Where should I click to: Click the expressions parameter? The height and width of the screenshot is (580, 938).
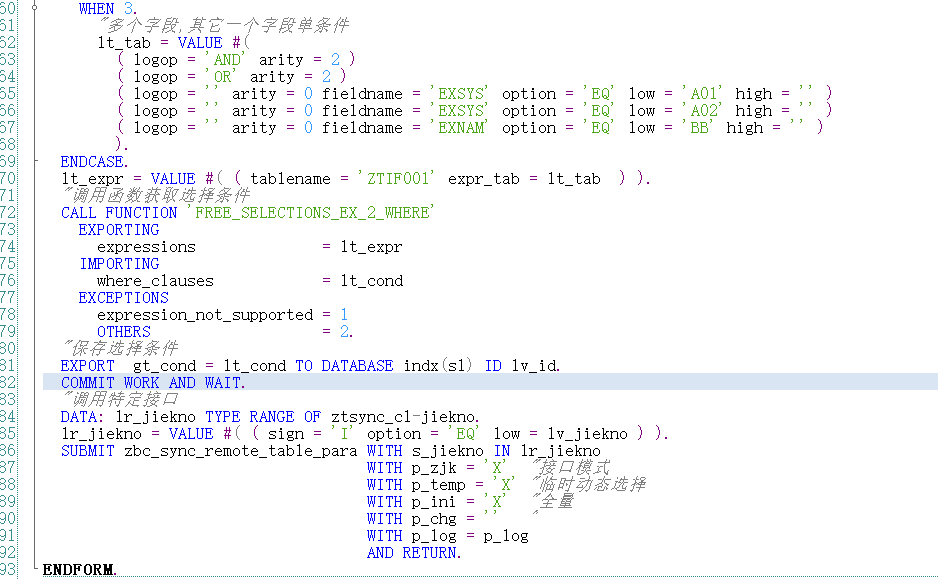coord(147,247)
